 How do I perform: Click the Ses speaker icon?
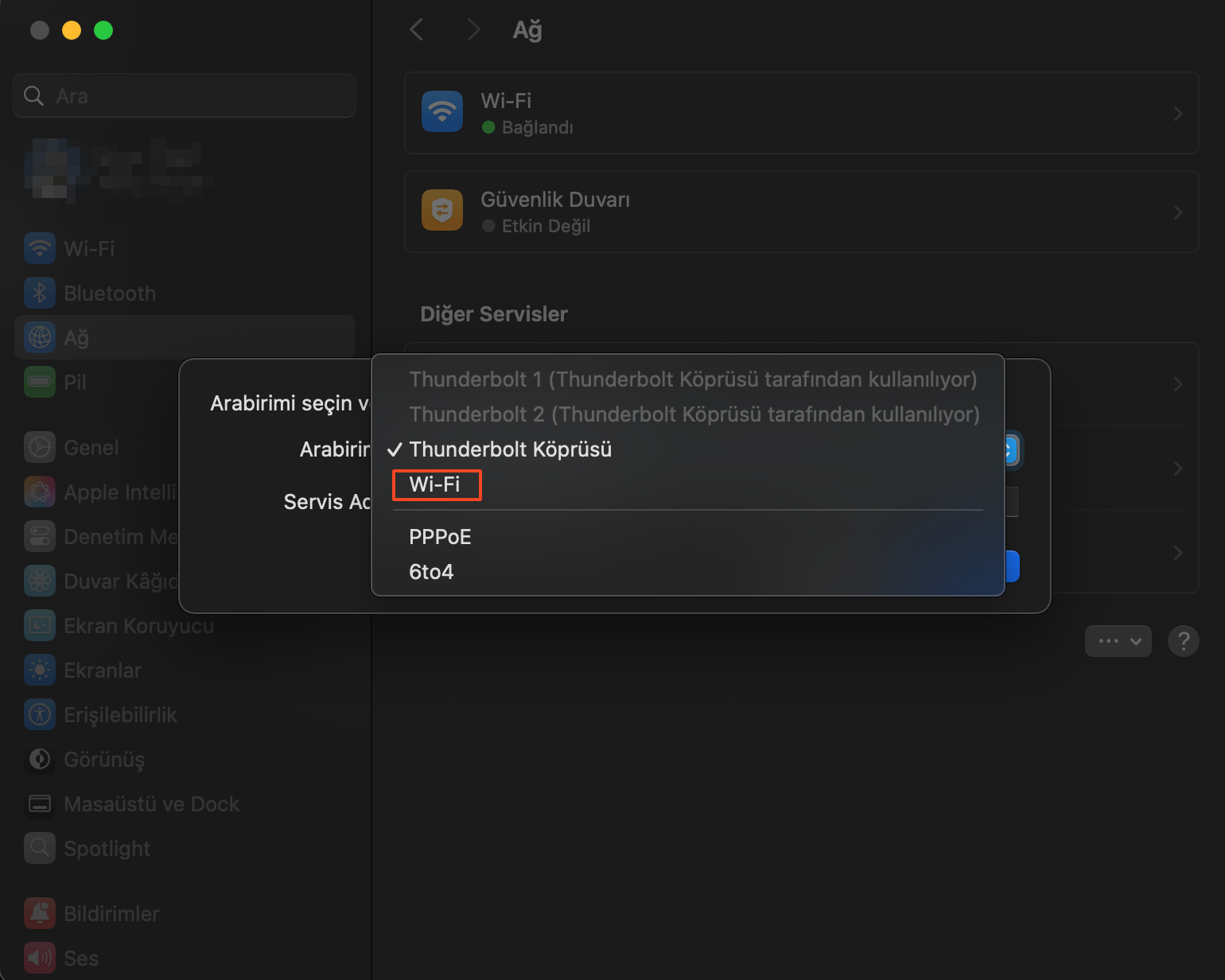tap(40, 958)
